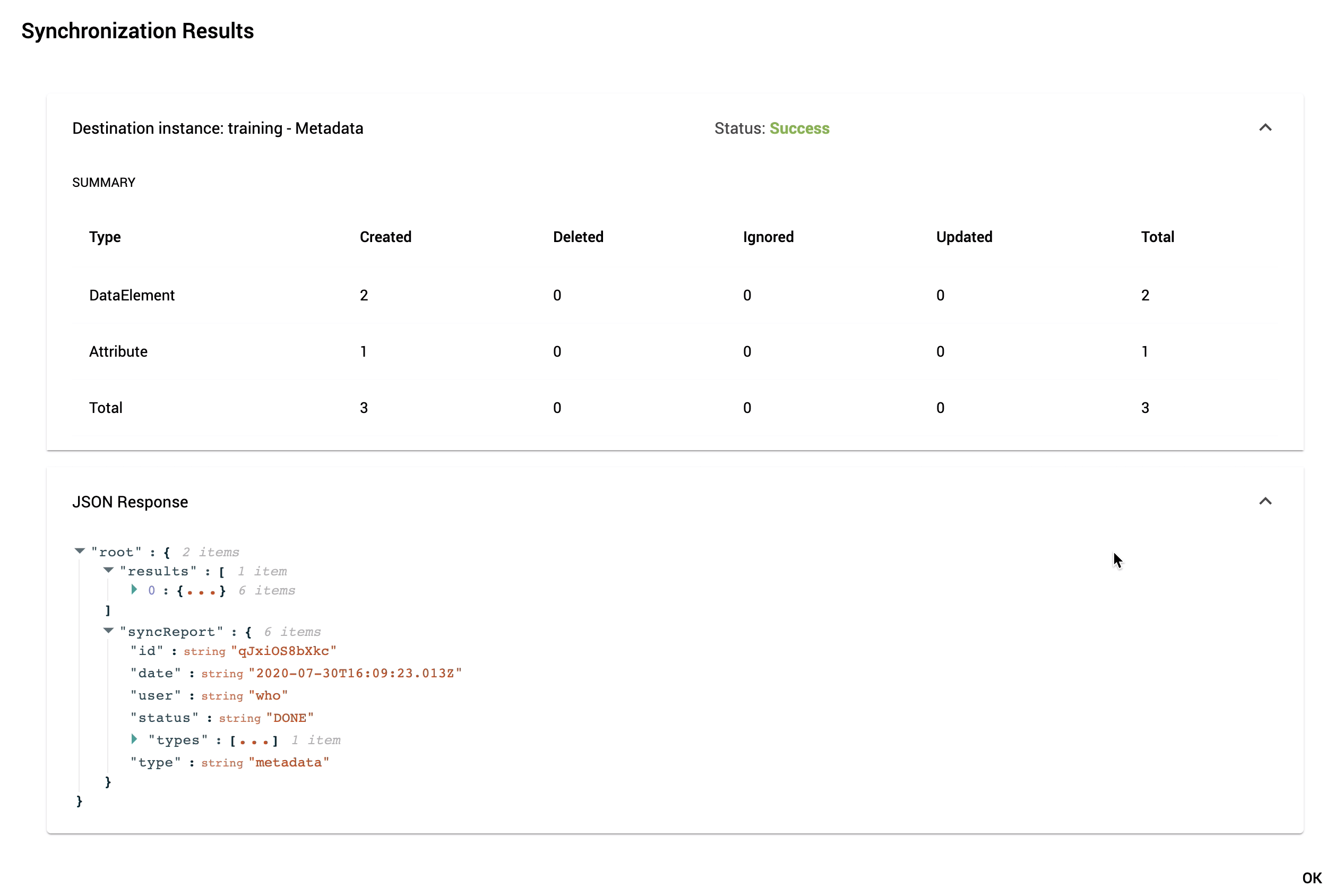Collapse the root JSON node triangle
This screenshot has width=1343, height=896.
(x=80, y=551)
